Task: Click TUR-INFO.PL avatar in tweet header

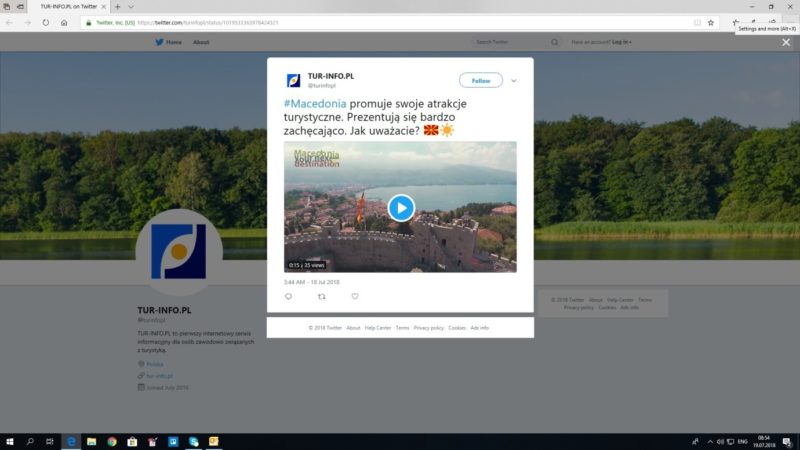Action: (293, 81)
